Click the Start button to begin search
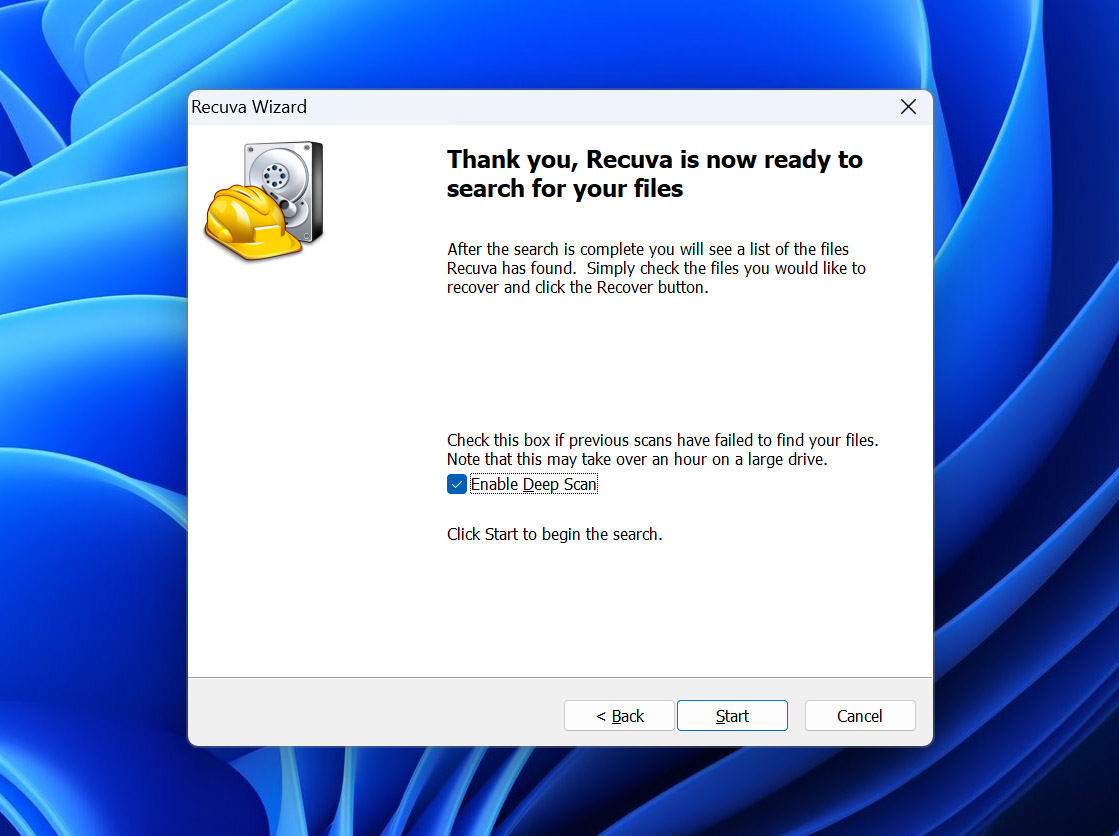 coord(732,715)
